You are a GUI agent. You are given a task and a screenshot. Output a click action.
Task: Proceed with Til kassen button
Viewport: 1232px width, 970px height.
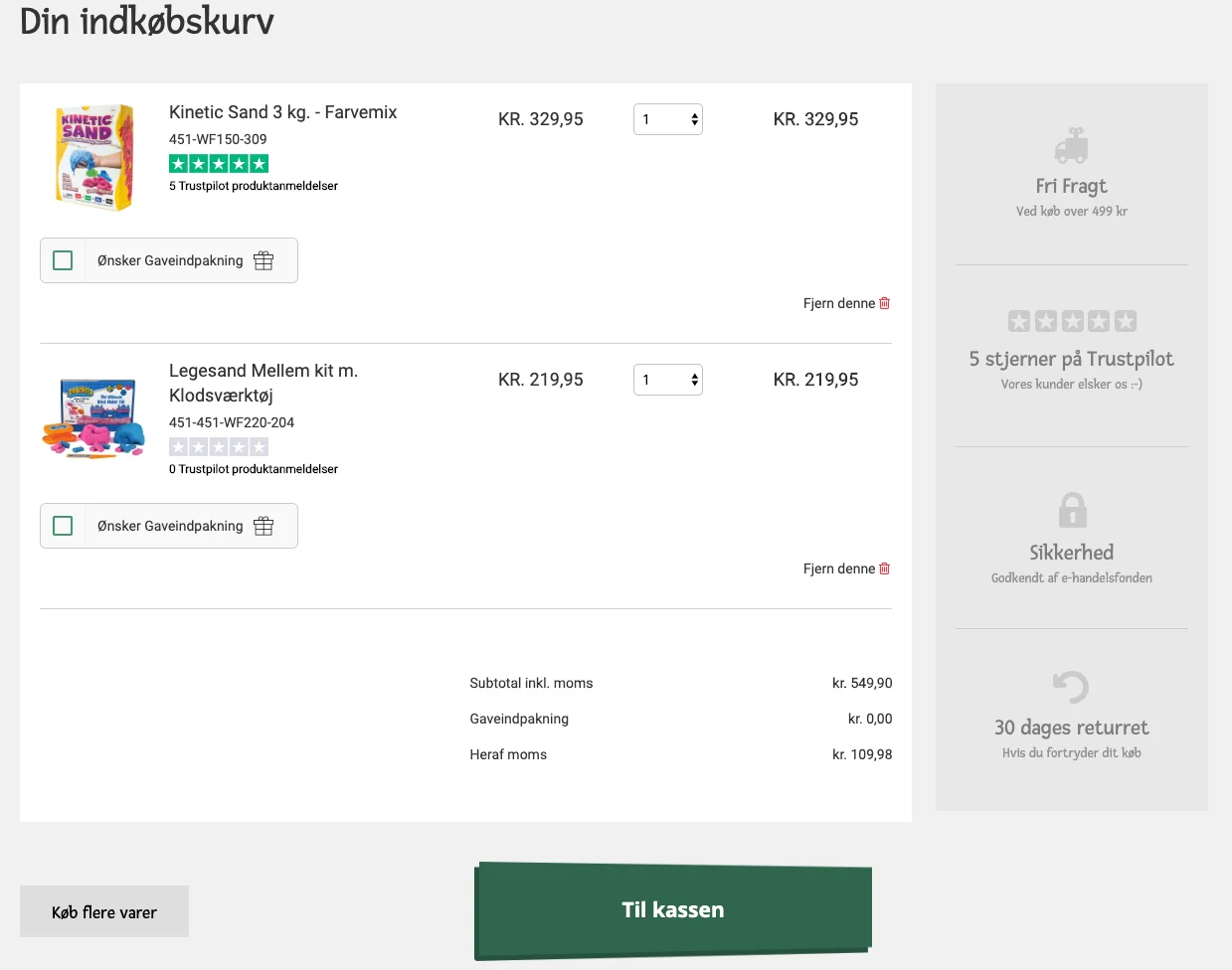(x=673, y=910)
